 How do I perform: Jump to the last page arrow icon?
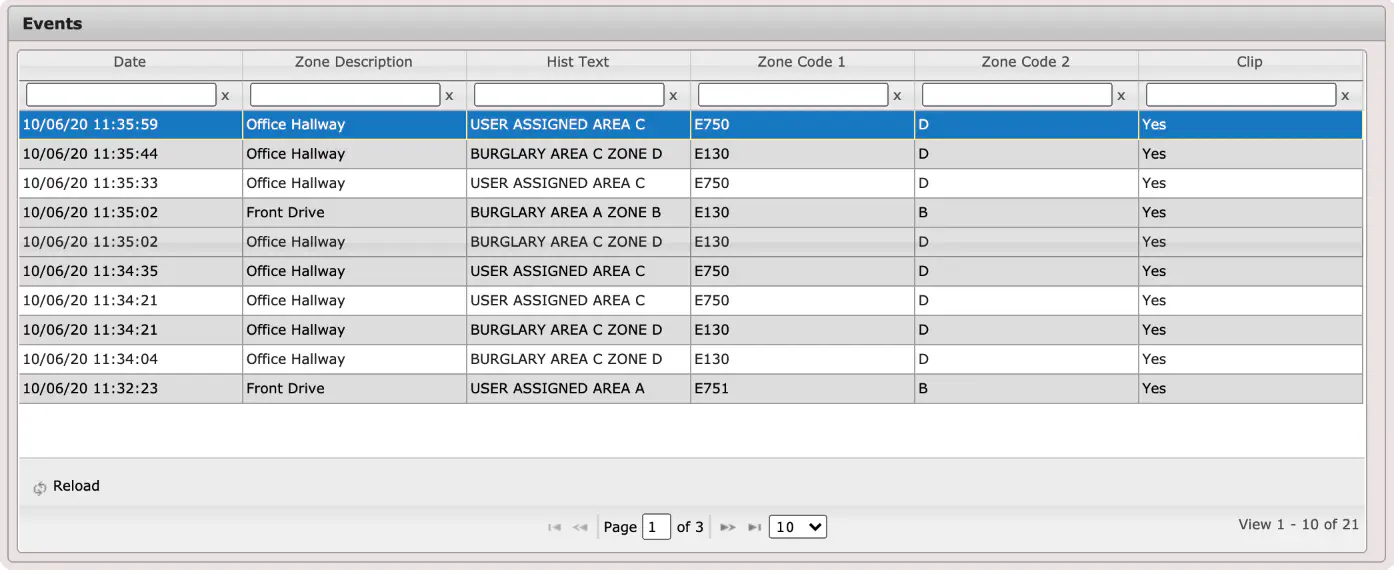tap(754, 527)
